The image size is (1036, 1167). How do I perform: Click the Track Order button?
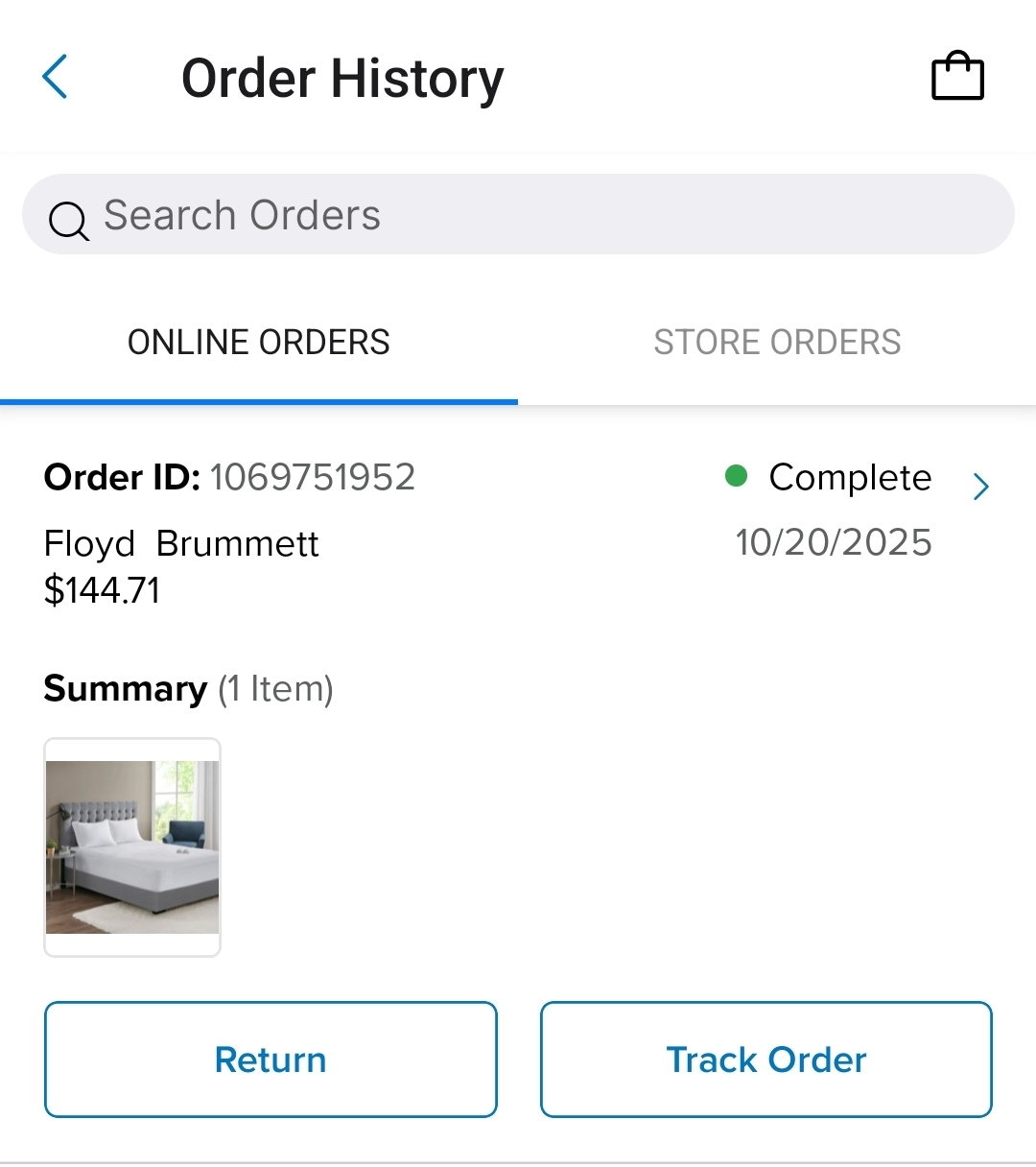coord(765,1060)
